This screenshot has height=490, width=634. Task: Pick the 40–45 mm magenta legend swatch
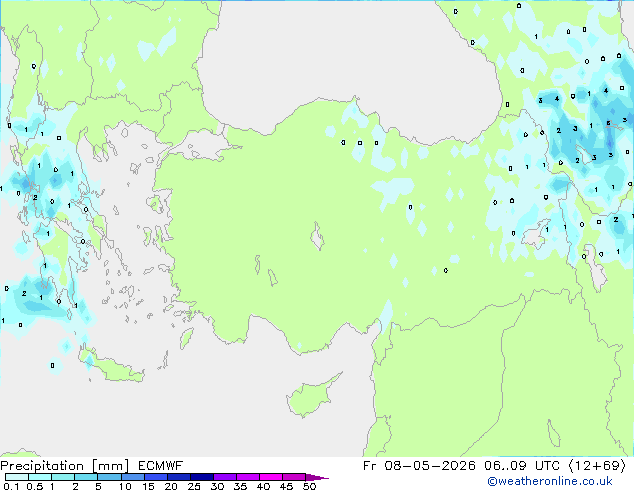point(271,477)
